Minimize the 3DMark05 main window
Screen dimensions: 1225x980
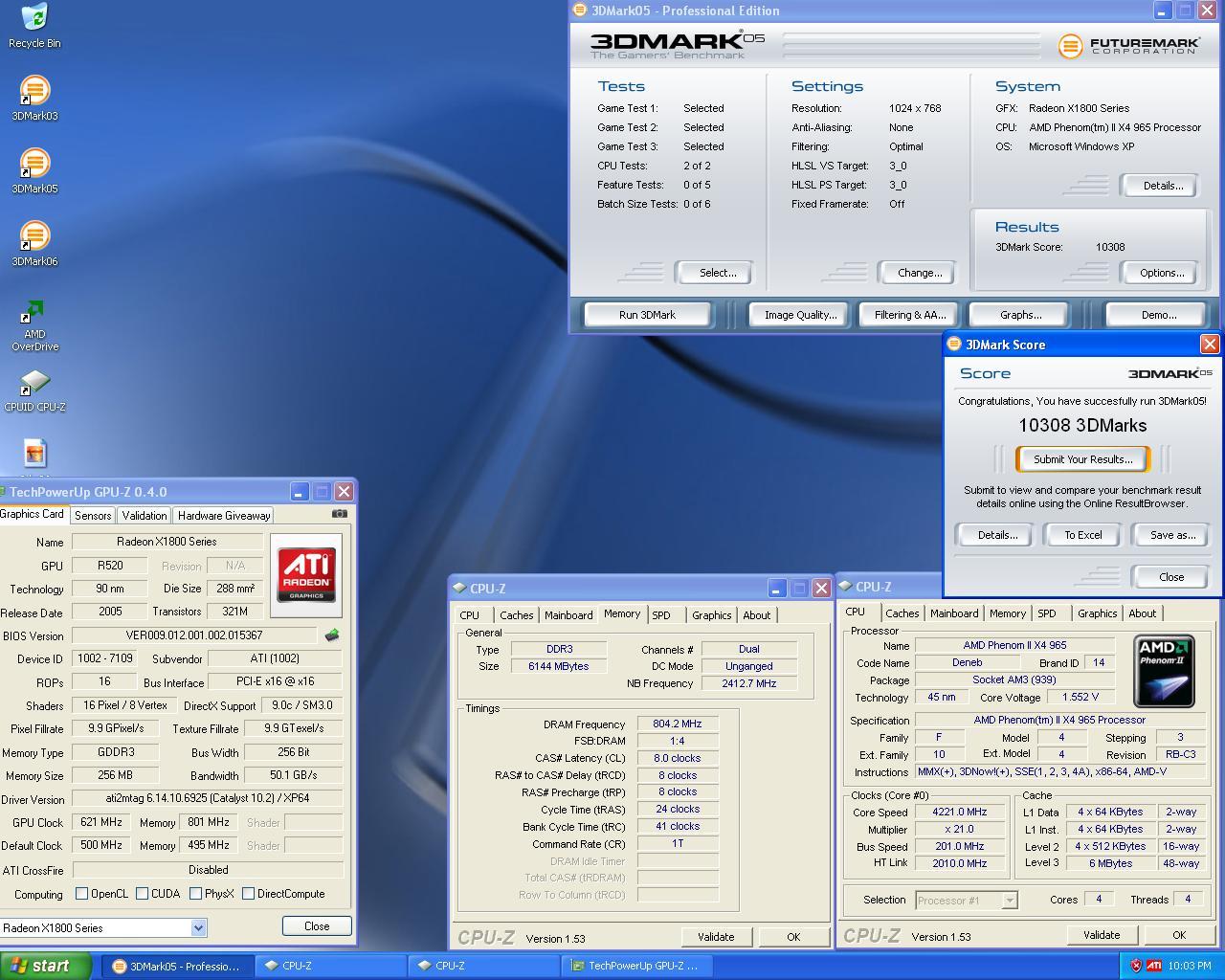tap(1162, 11)
